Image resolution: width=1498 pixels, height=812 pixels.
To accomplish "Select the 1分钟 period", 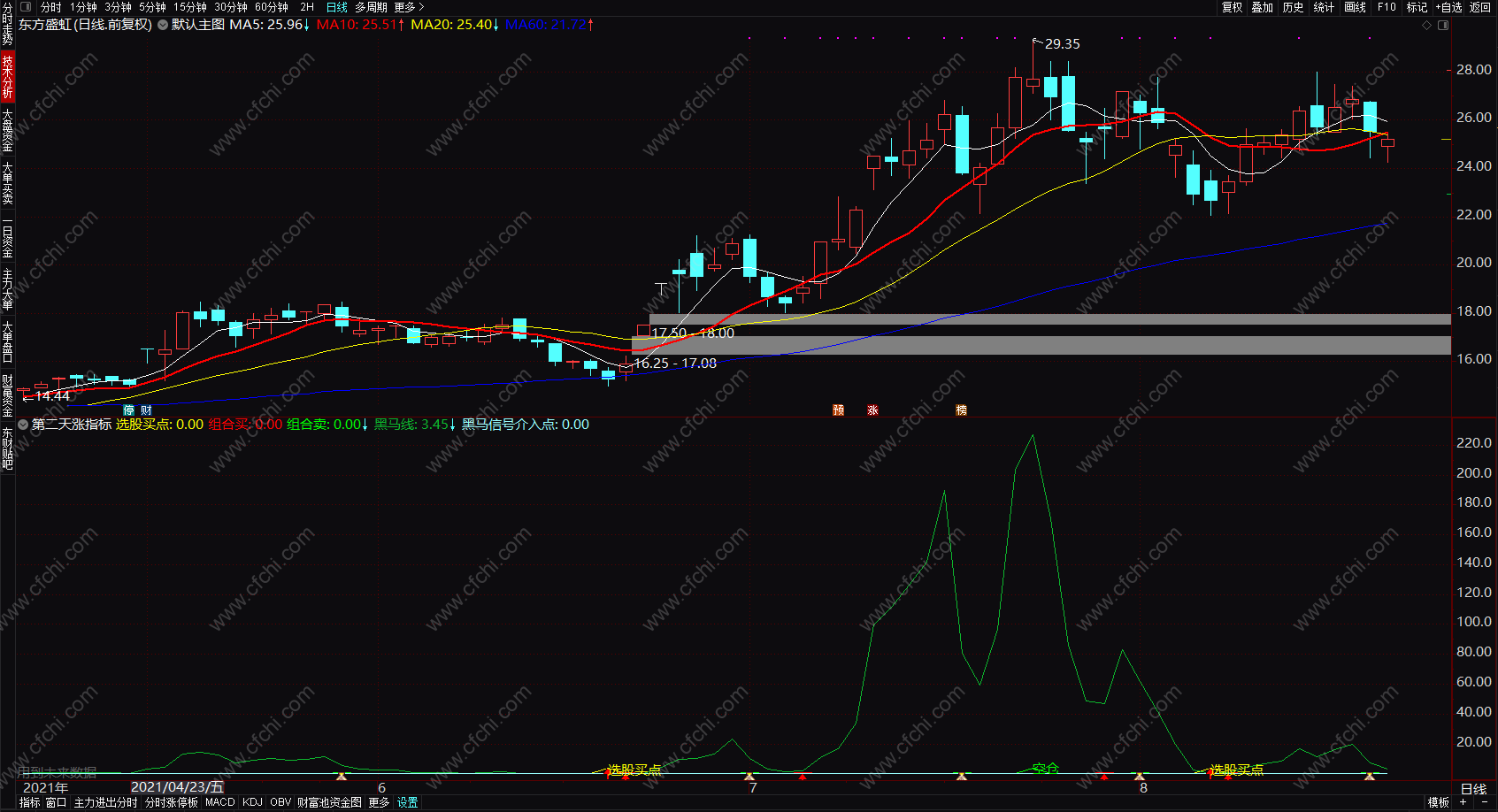I will pyautogui.click(x=83, y=7).
